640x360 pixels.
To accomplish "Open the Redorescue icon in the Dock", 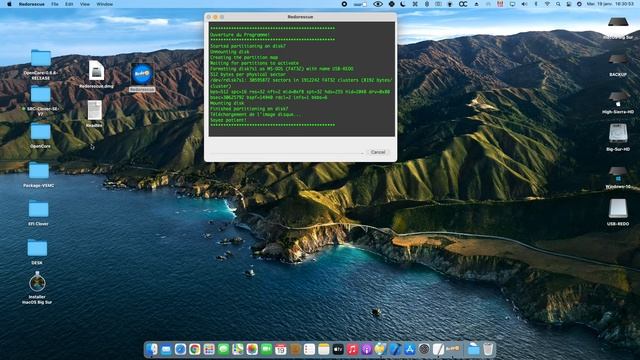I will click(x=453, y=349).
